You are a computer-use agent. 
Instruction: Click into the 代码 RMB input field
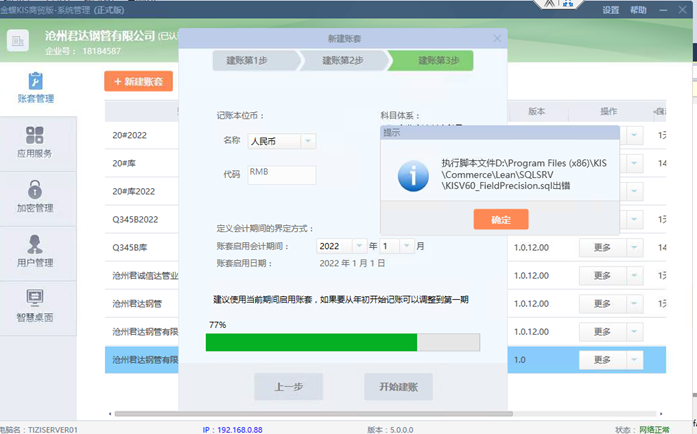point(281,174)
